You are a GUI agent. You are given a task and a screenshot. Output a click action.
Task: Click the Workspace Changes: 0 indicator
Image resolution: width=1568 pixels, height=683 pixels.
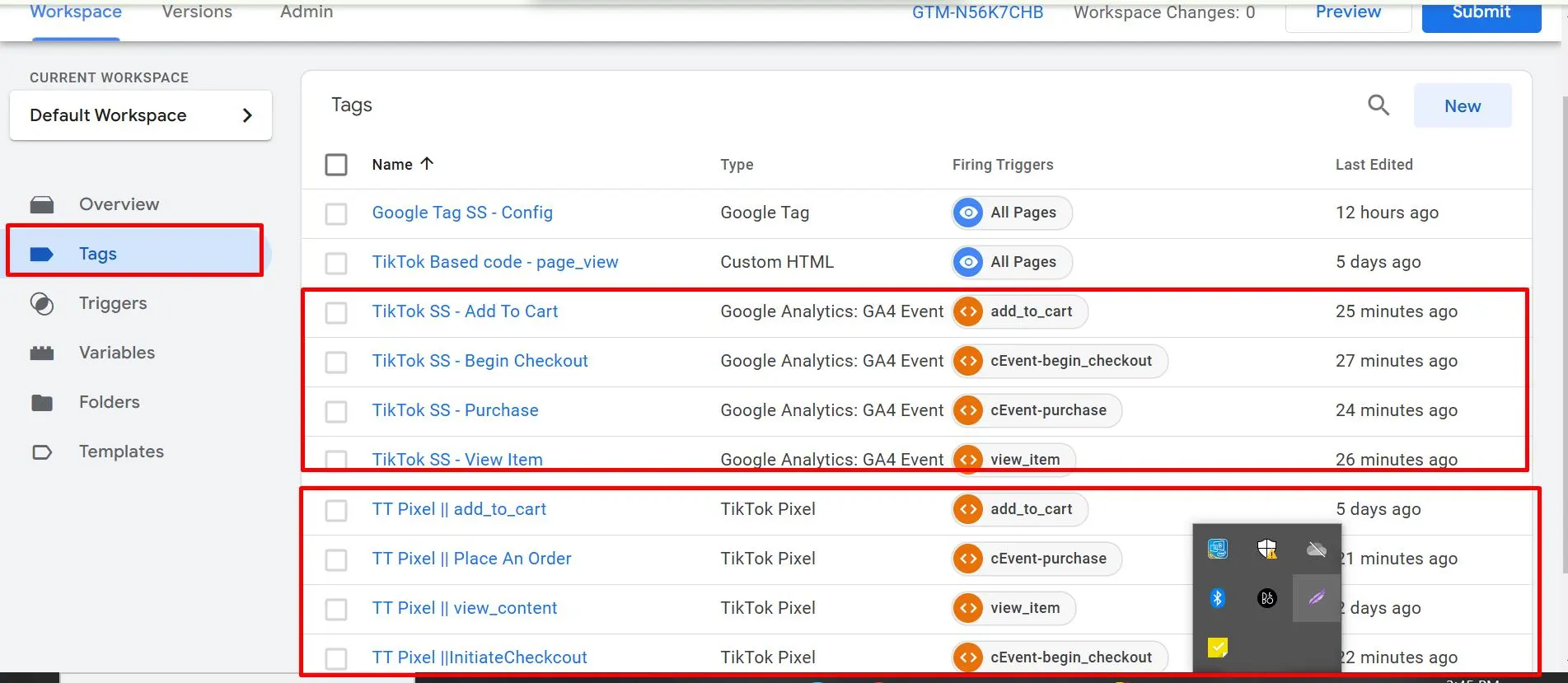click(1164, 12)
